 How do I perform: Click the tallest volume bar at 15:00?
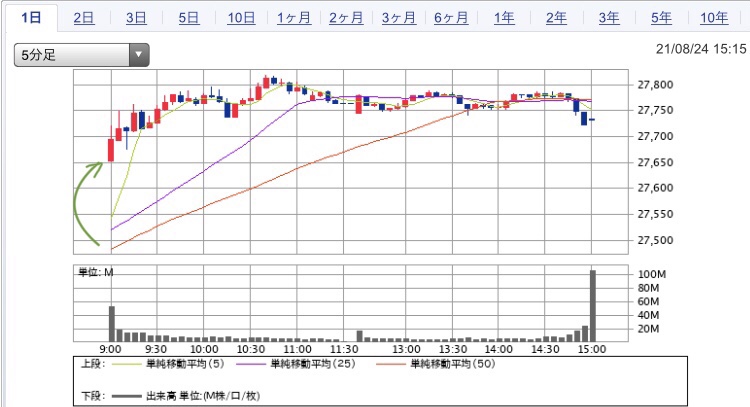tap(593, 306)
